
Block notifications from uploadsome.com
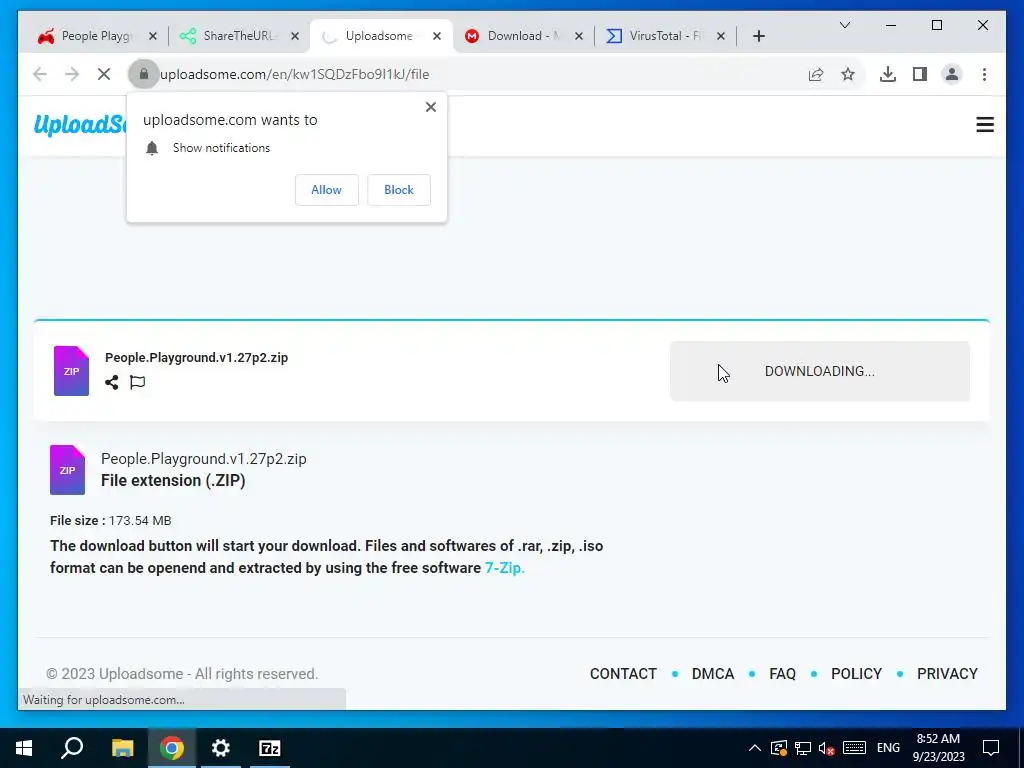pyautogui.click(x=398, y=189)
